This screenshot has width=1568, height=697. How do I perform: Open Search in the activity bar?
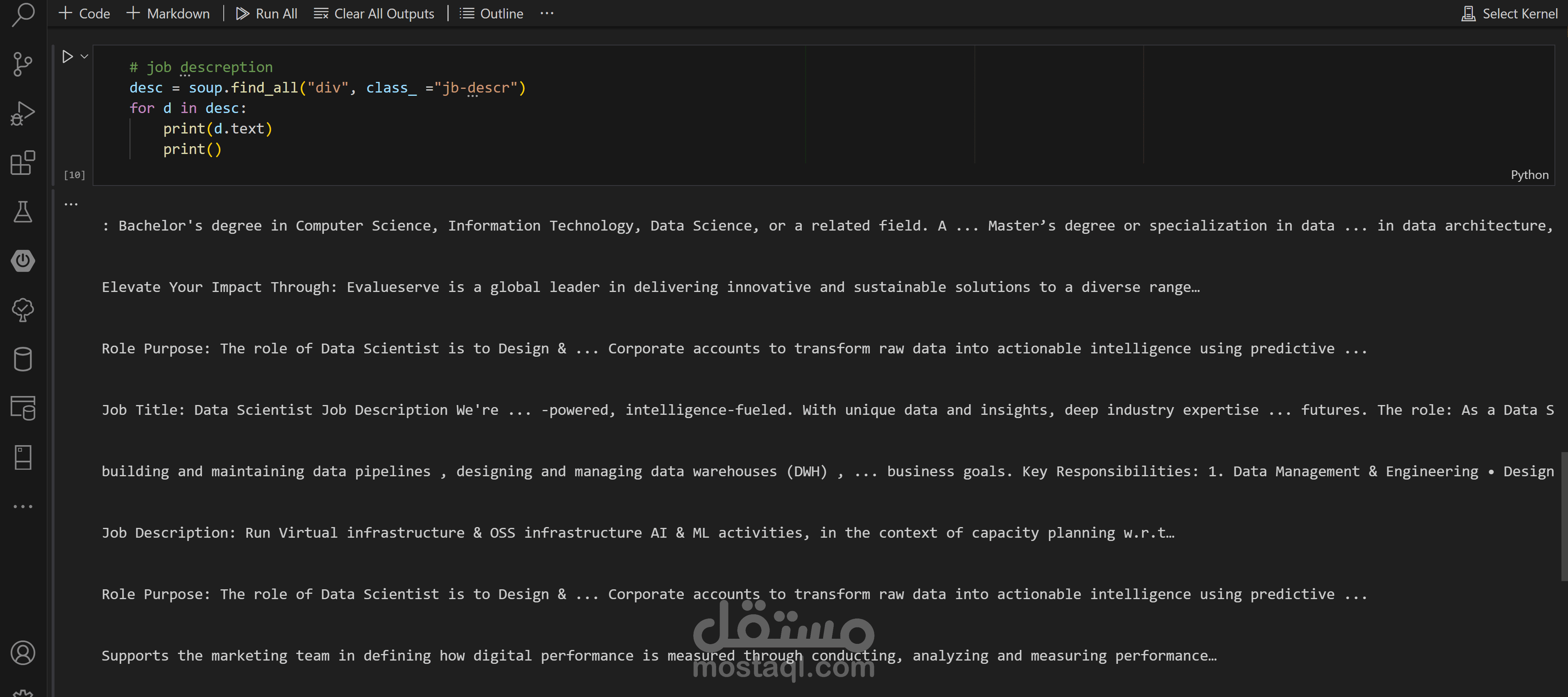[x=23, y=14]
